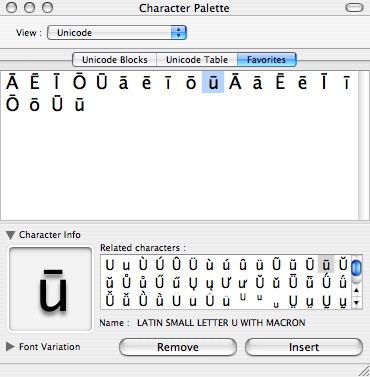The image size is (370, 377).
Task: Select Ũ (capital U tilde) in Related characters
Action: coord(276,264)
